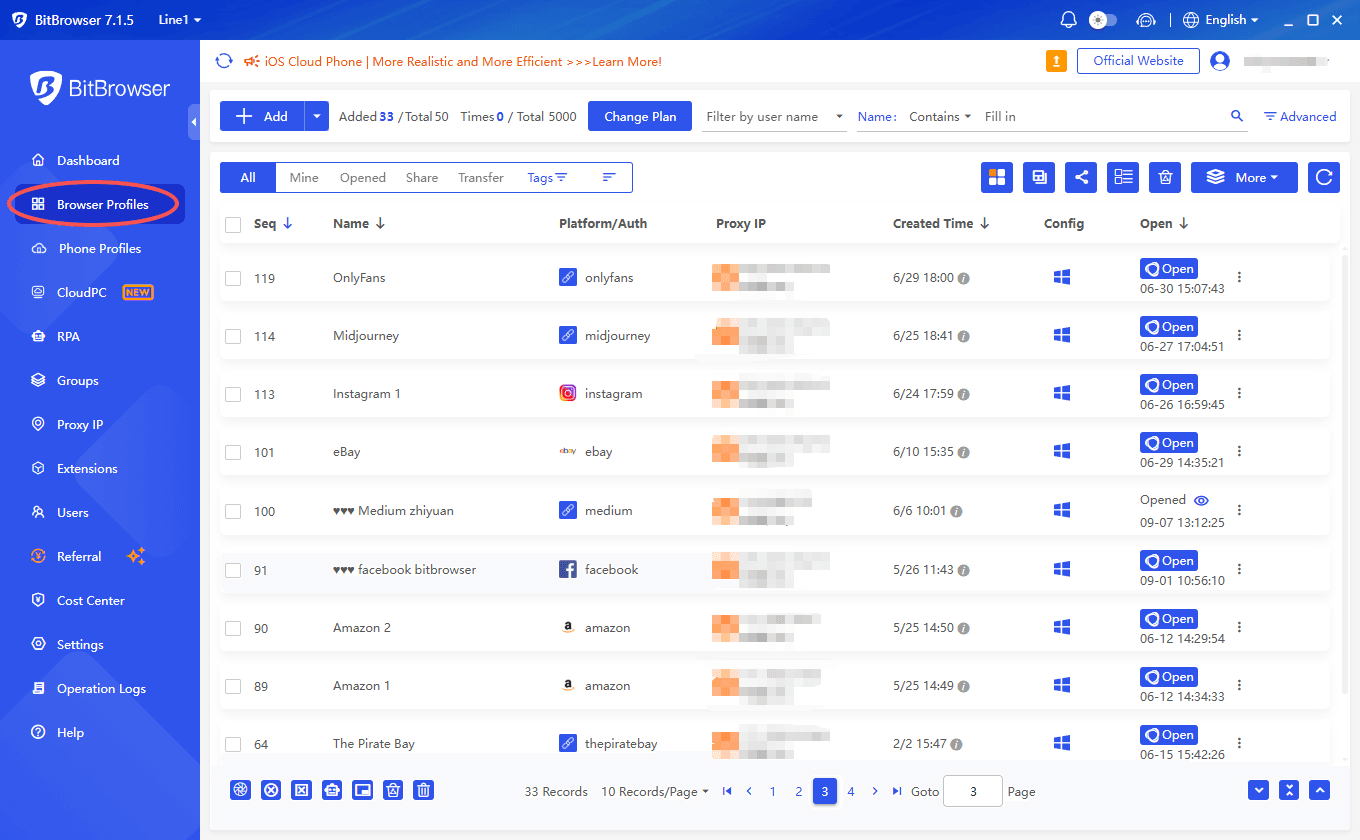
Task: Refresh the iOS Cloud Phone announcement banner
Action: point(224,61)
